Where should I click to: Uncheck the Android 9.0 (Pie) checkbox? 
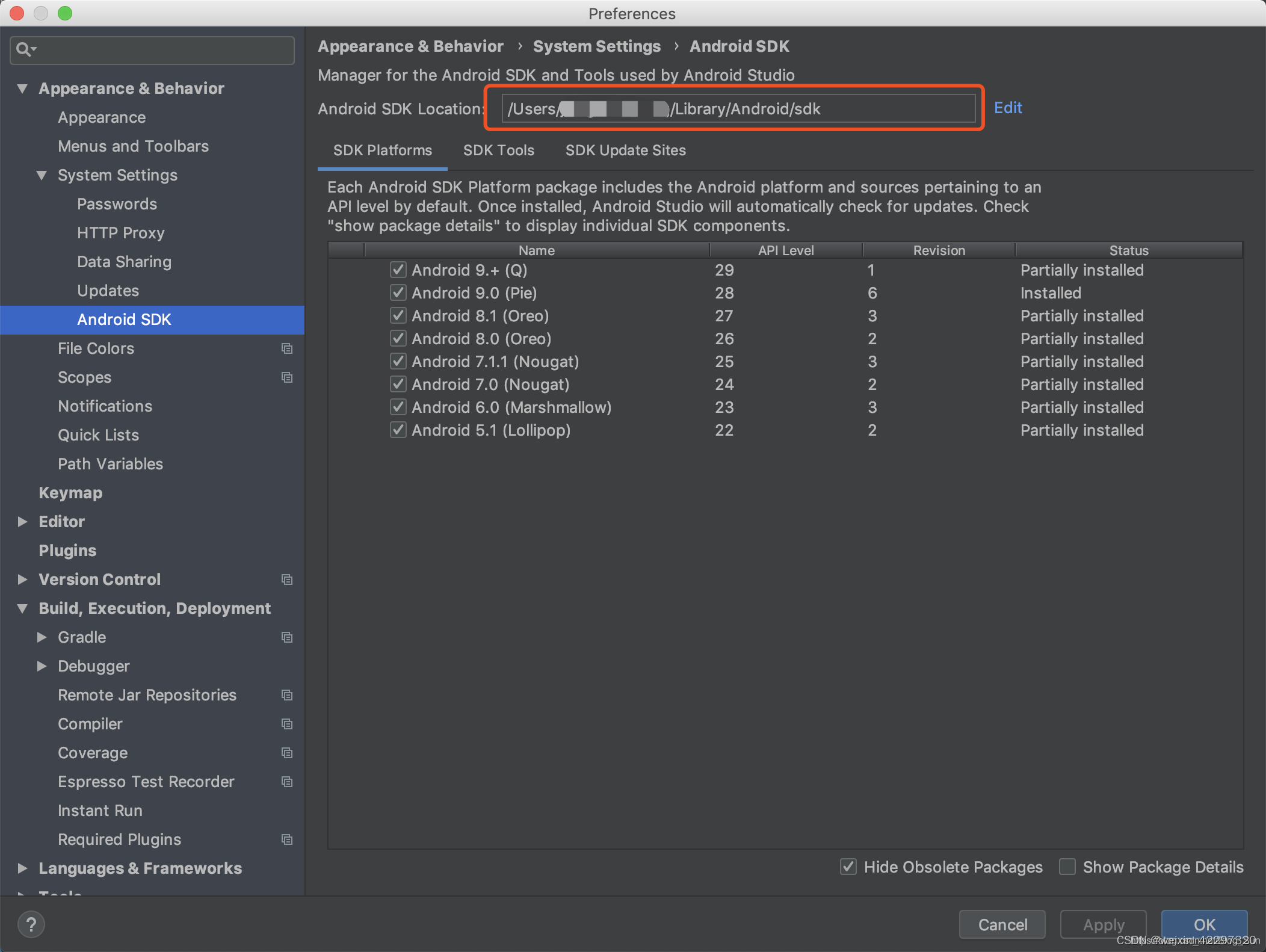398,292
